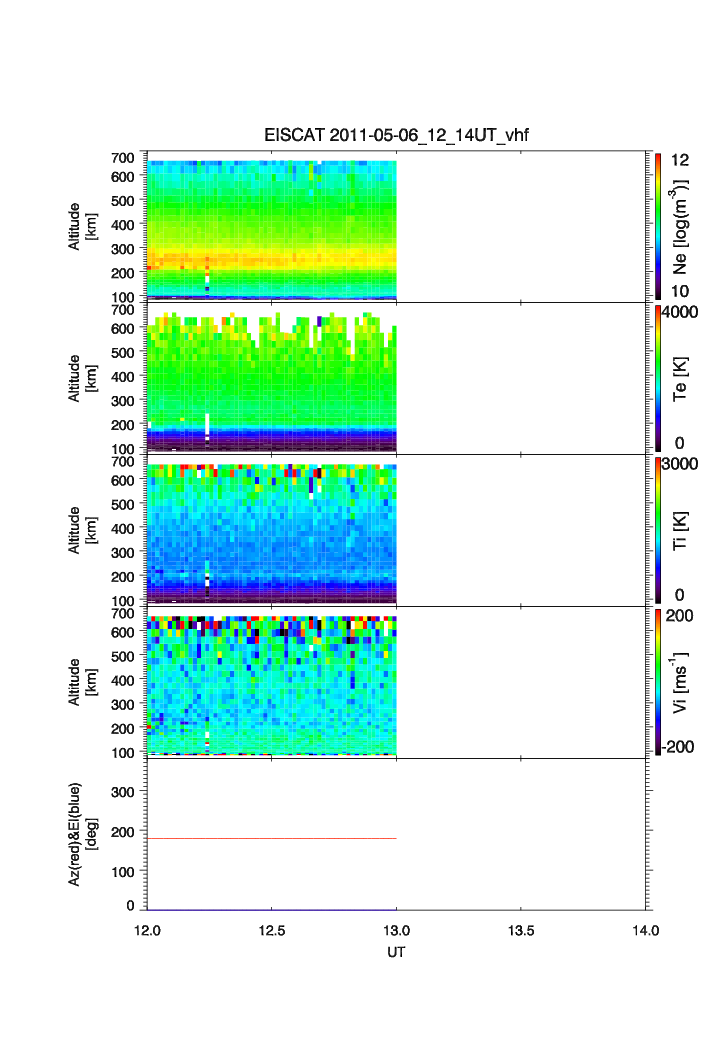The width and height of the screenshot is (708, 1062).
Task: Click the Ne color bar scale
Action: pos(658,226)
